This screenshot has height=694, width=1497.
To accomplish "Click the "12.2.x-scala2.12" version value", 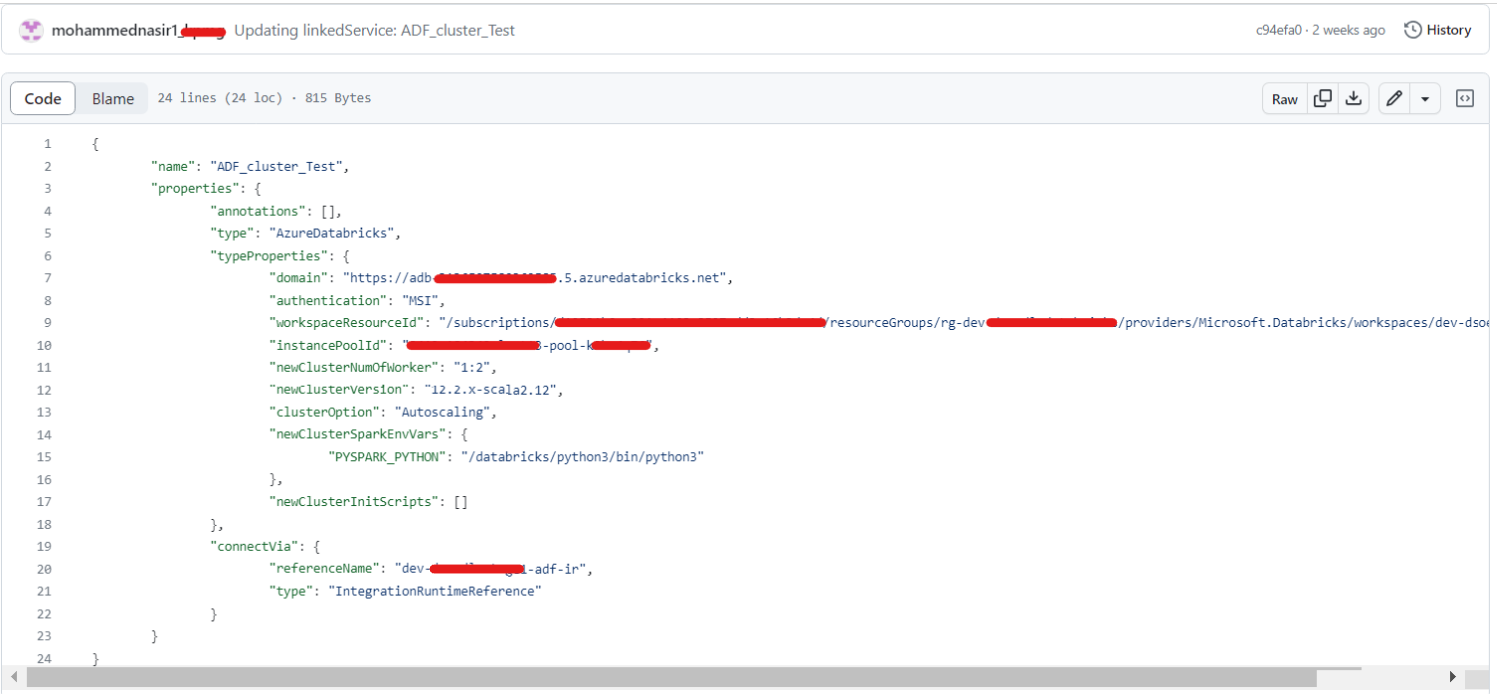I will click(493, 389).
